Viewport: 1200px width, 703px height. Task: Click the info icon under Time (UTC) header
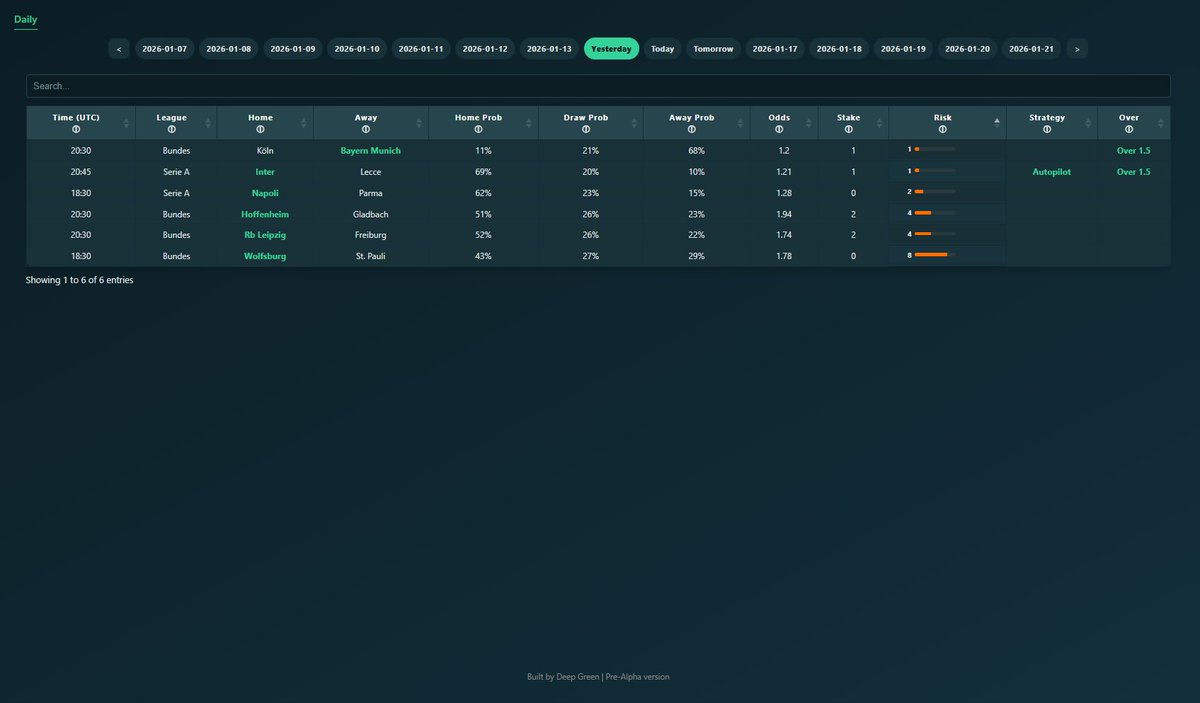[76, 129]
